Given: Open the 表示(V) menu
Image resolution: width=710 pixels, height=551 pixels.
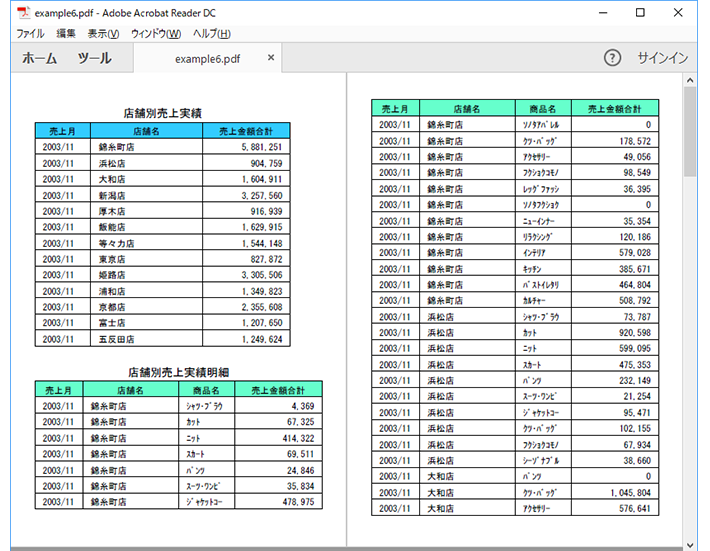Looking at the screenshot, I should click(x=103, y=34).
